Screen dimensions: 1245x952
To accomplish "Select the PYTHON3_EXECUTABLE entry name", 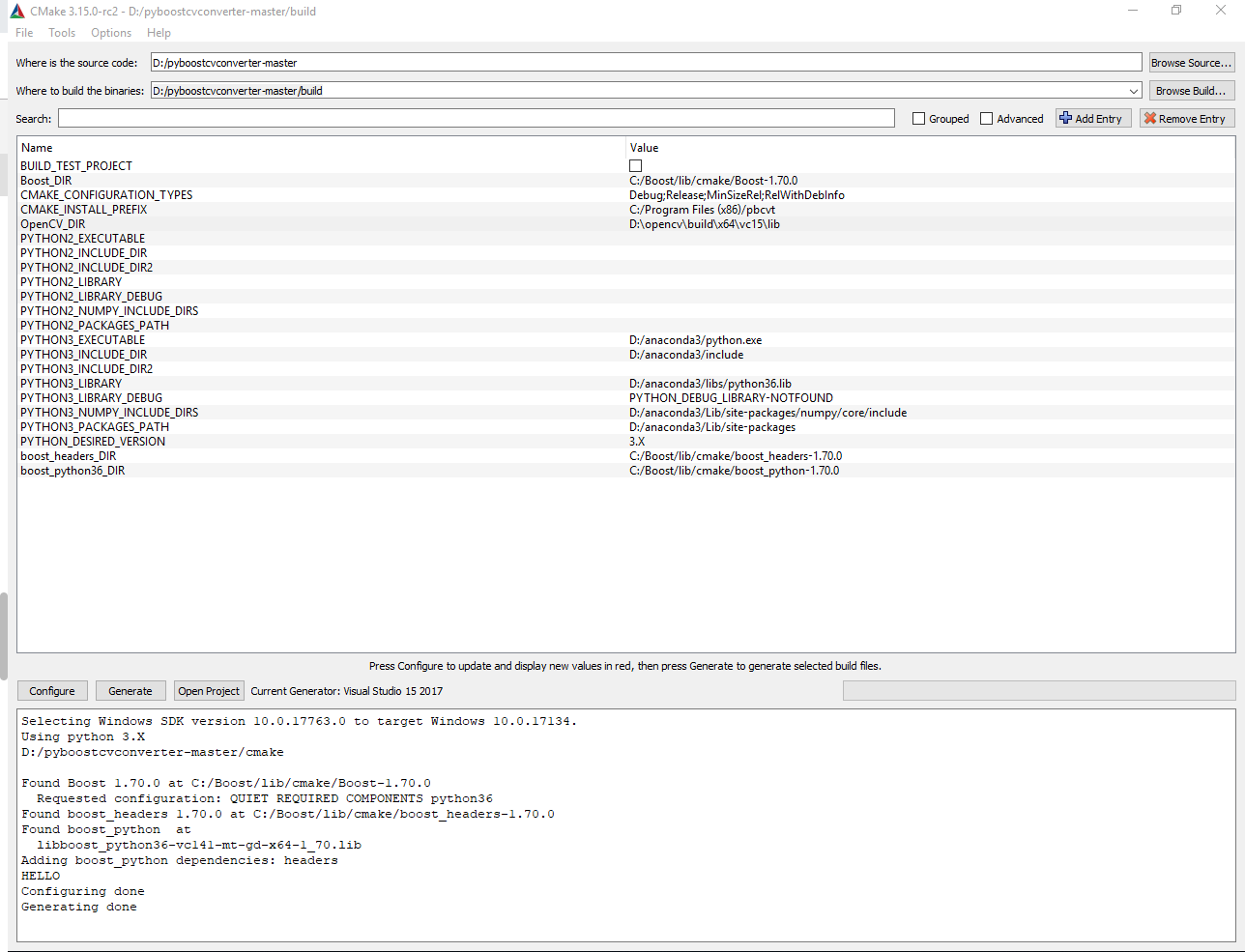I will (x=83, y=340).
